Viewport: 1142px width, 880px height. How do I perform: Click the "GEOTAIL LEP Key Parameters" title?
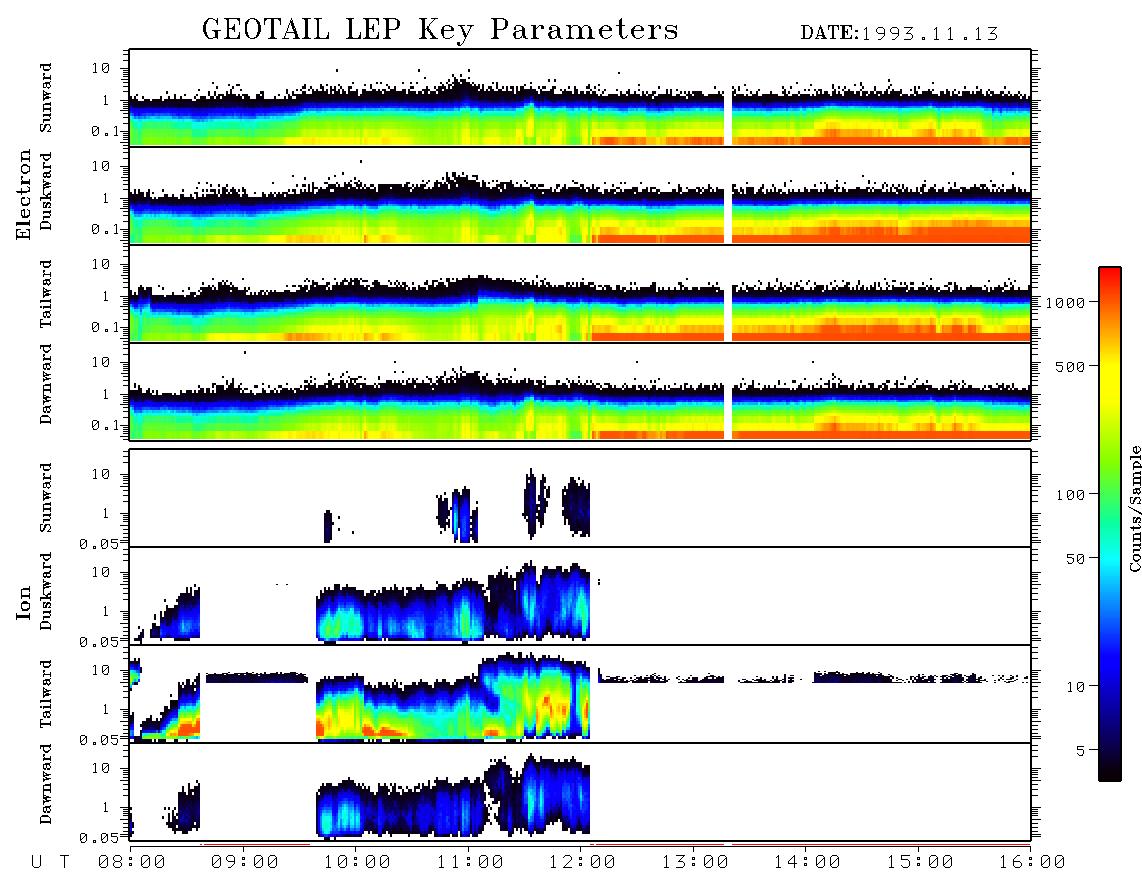point(440,30)
